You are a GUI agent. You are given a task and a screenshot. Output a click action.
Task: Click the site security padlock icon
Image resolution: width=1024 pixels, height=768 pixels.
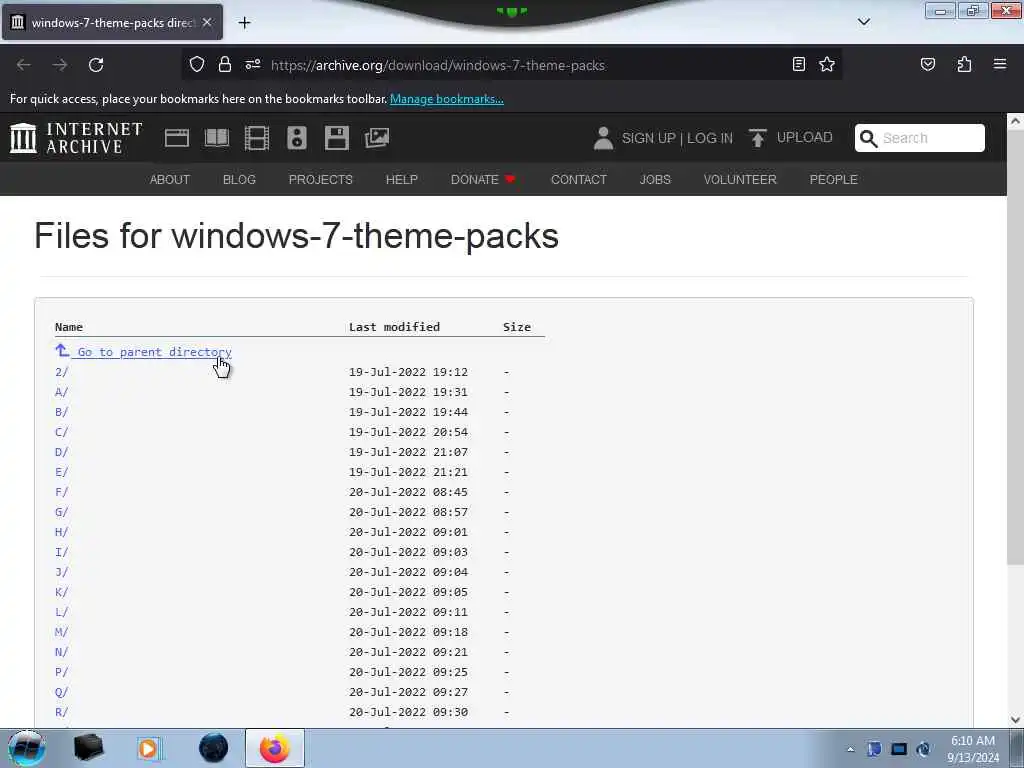coord(225,64)
